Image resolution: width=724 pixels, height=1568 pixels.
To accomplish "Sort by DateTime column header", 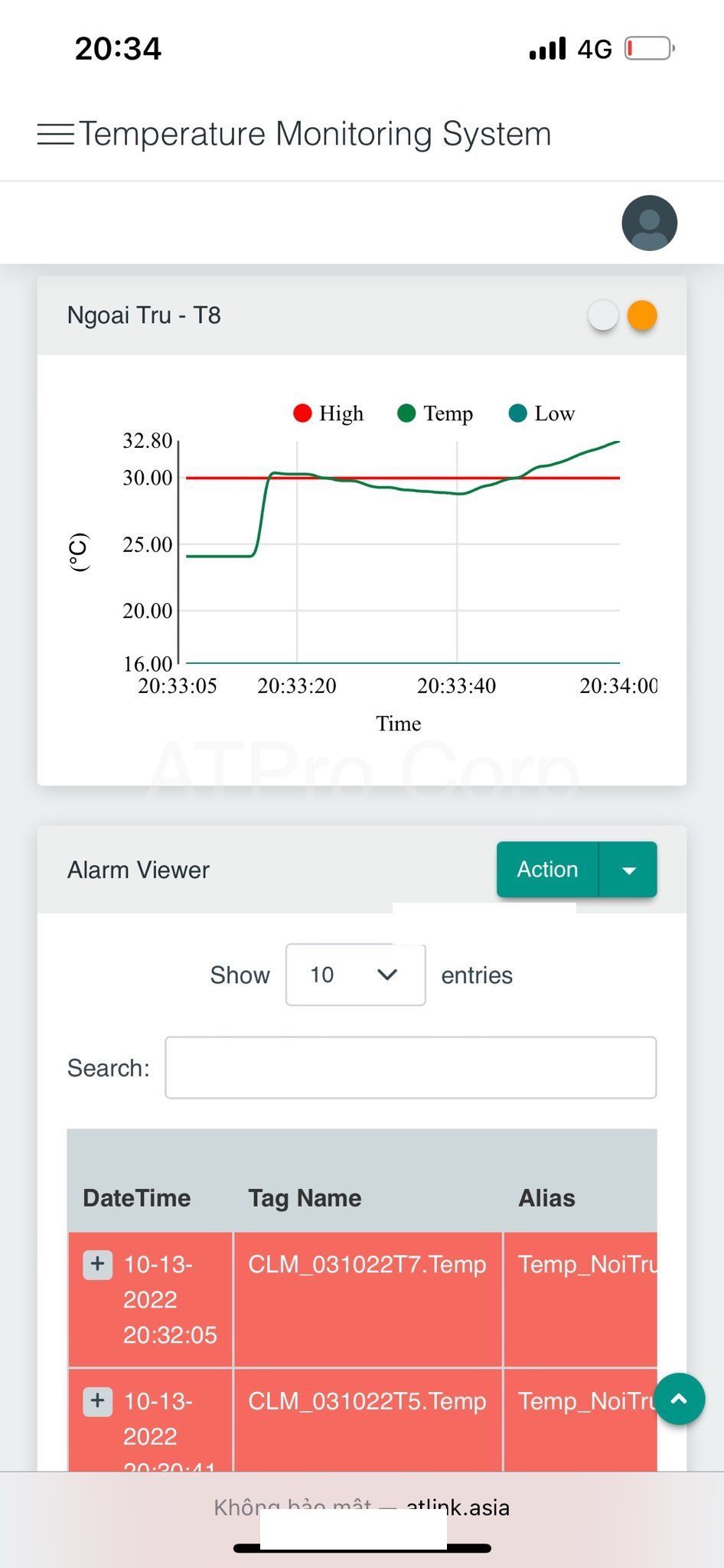I will [x=137, y=1197].
